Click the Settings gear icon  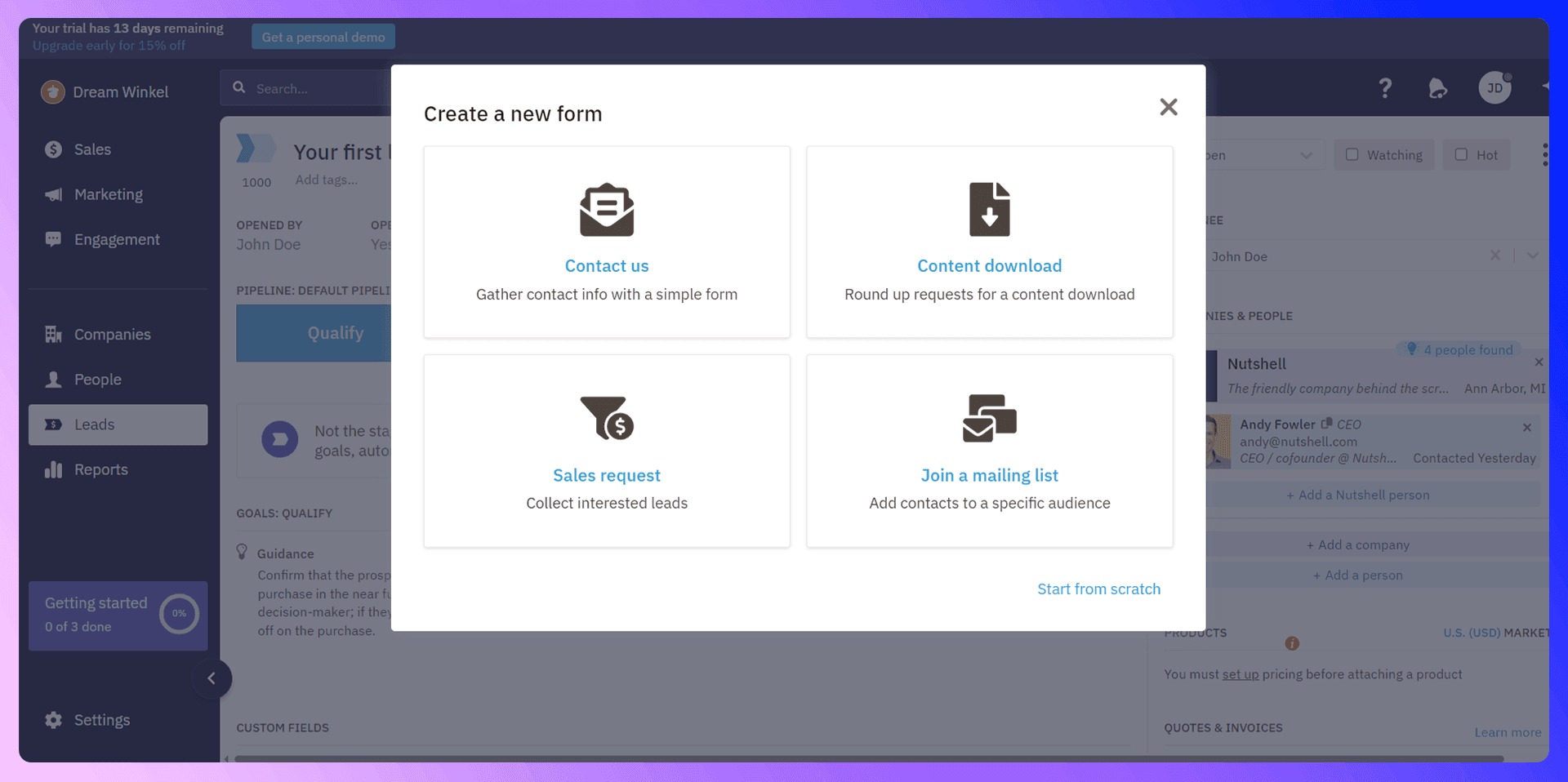pos(53,720)
